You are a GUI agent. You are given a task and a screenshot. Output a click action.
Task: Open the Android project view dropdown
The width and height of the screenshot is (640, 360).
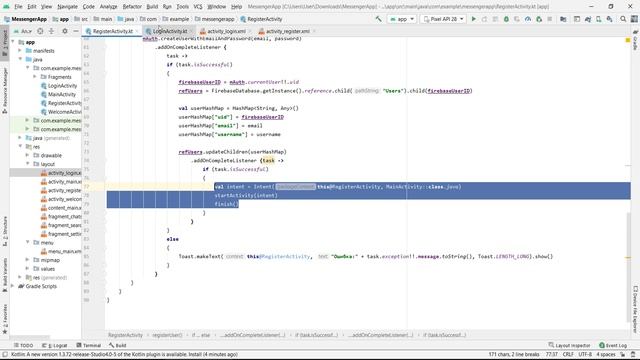[23, 31]
